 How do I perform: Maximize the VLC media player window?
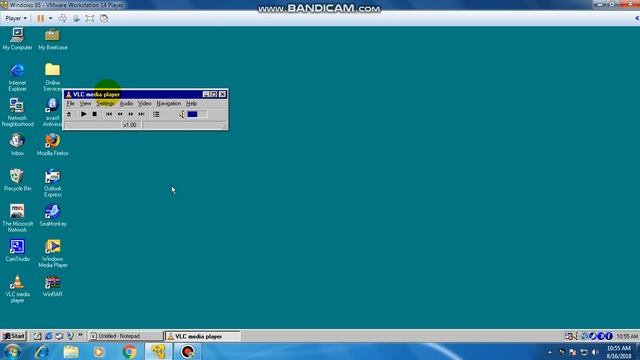[213, 94]
